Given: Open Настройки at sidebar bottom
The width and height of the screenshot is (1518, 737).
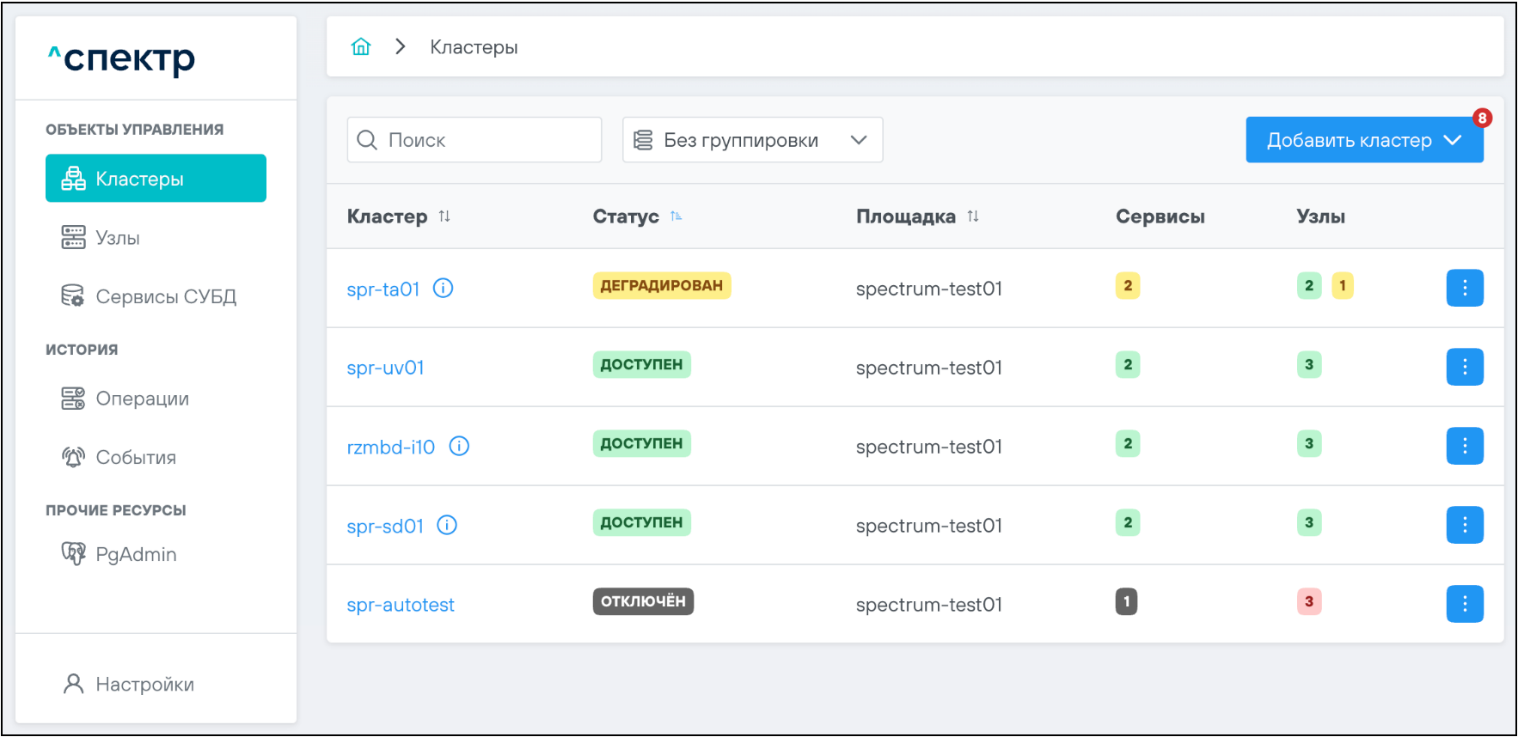Looking at the screenshot, I should [x=144, y=684].
